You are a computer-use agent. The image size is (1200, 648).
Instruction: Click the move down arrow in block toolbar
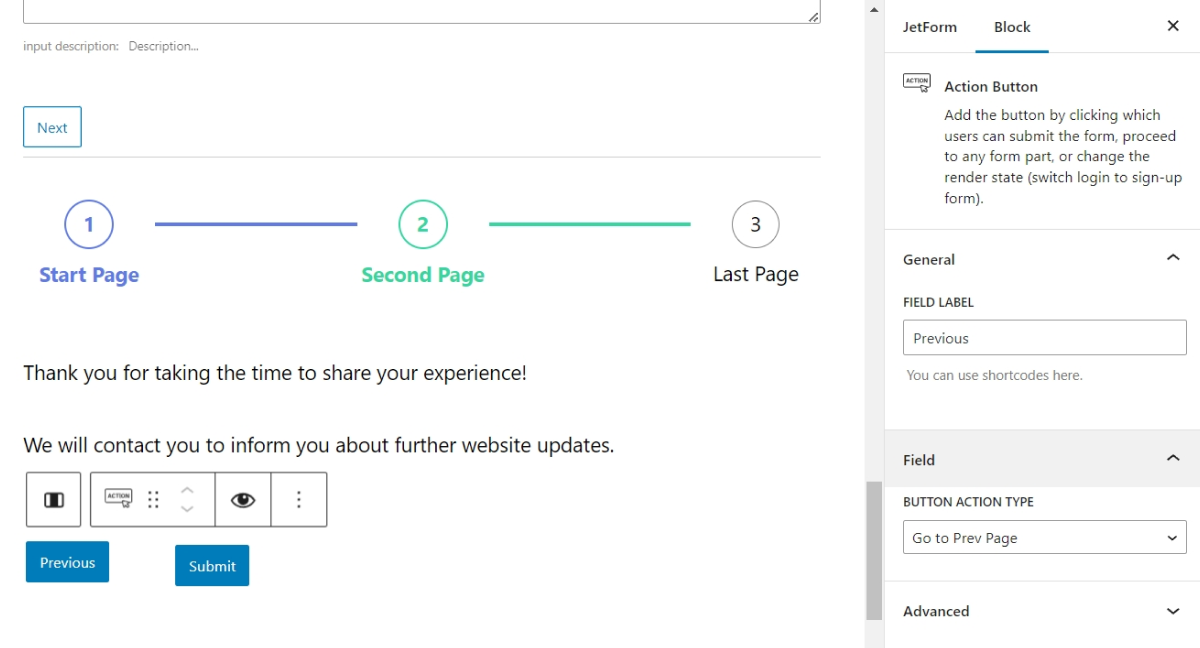pyautogui.click(x=187, y=509)
